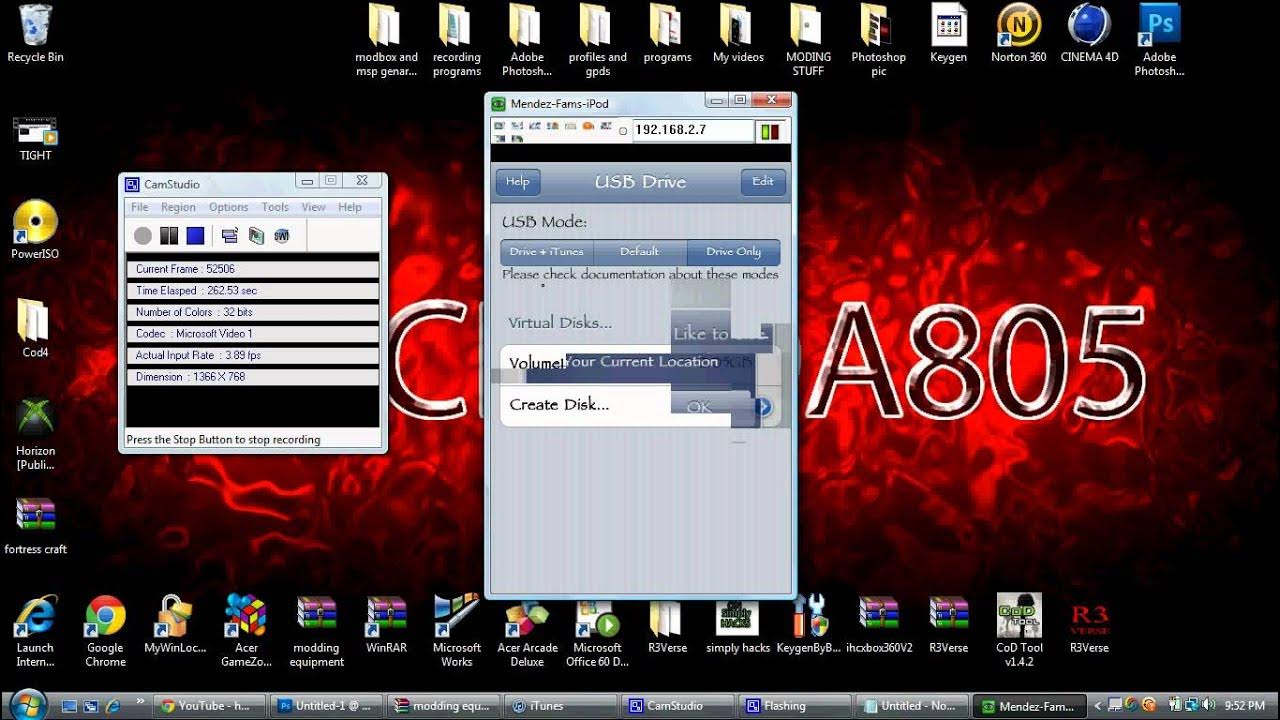
Task: Switch to Flashing taskbar window
Action: pos(794,706)
